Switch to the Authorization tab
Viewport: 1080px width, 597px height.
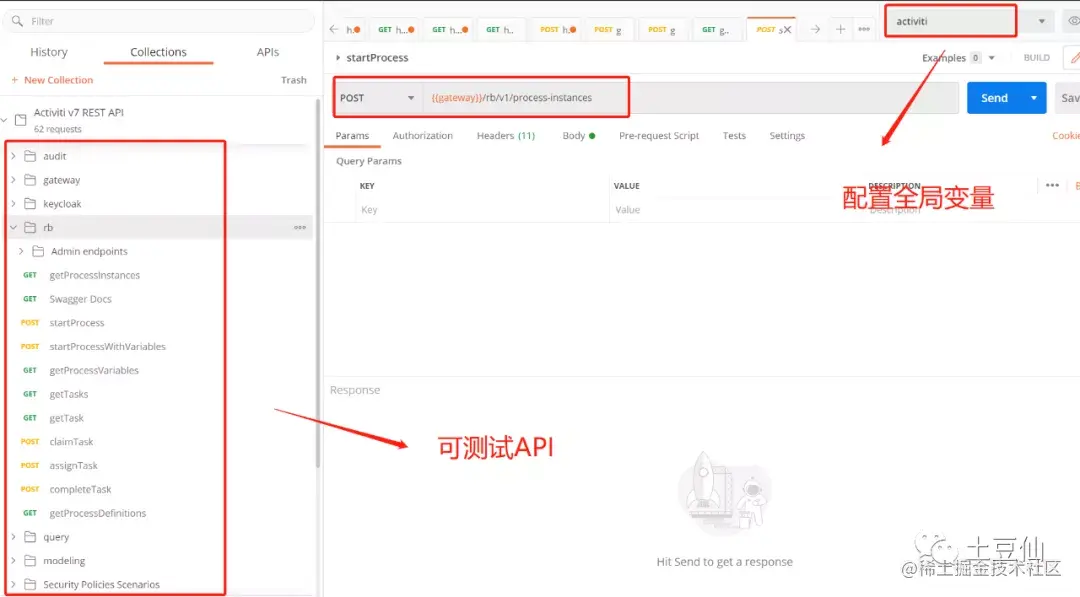pos(423,135)
